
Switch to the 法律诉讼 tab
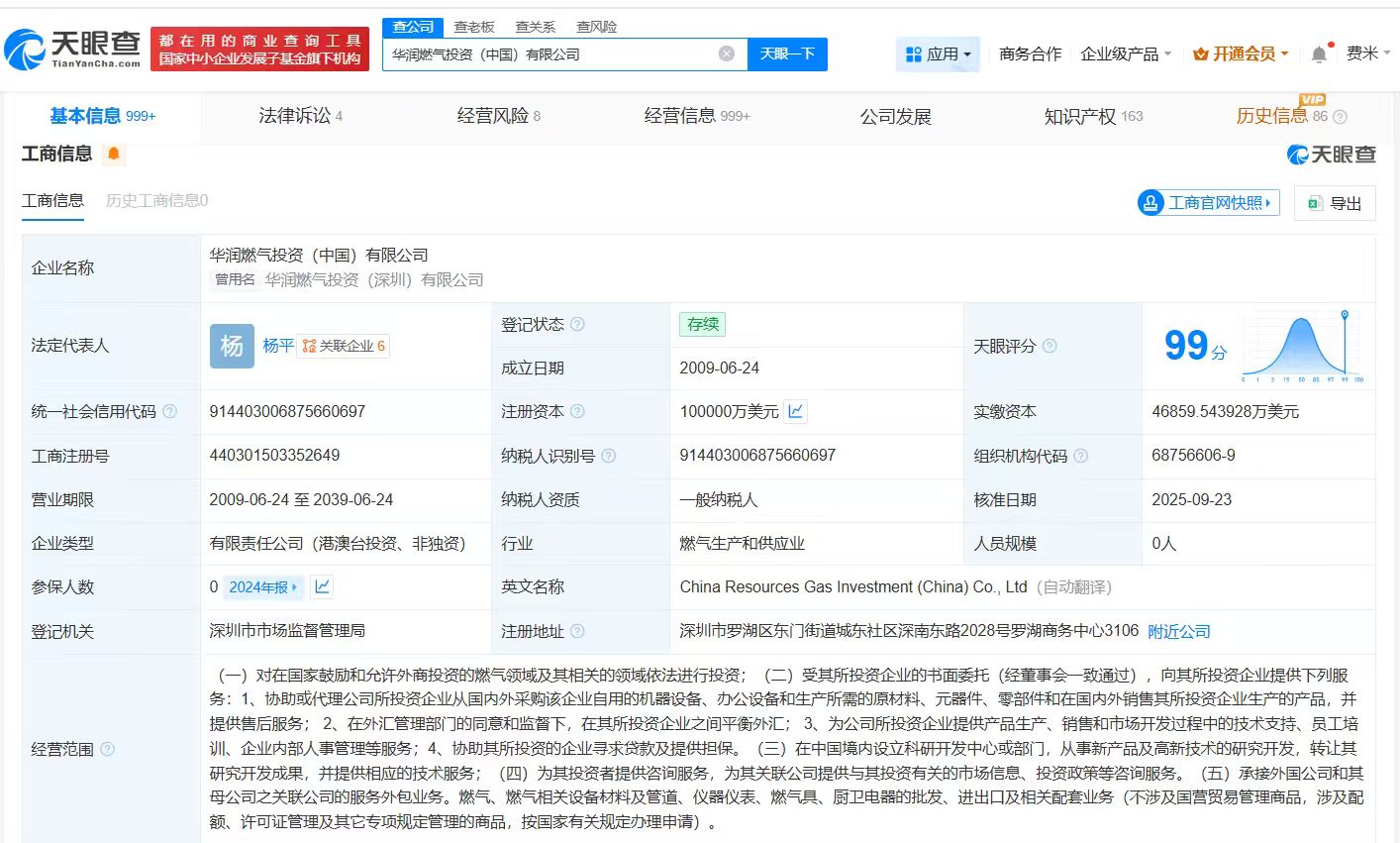coord(300,117)
